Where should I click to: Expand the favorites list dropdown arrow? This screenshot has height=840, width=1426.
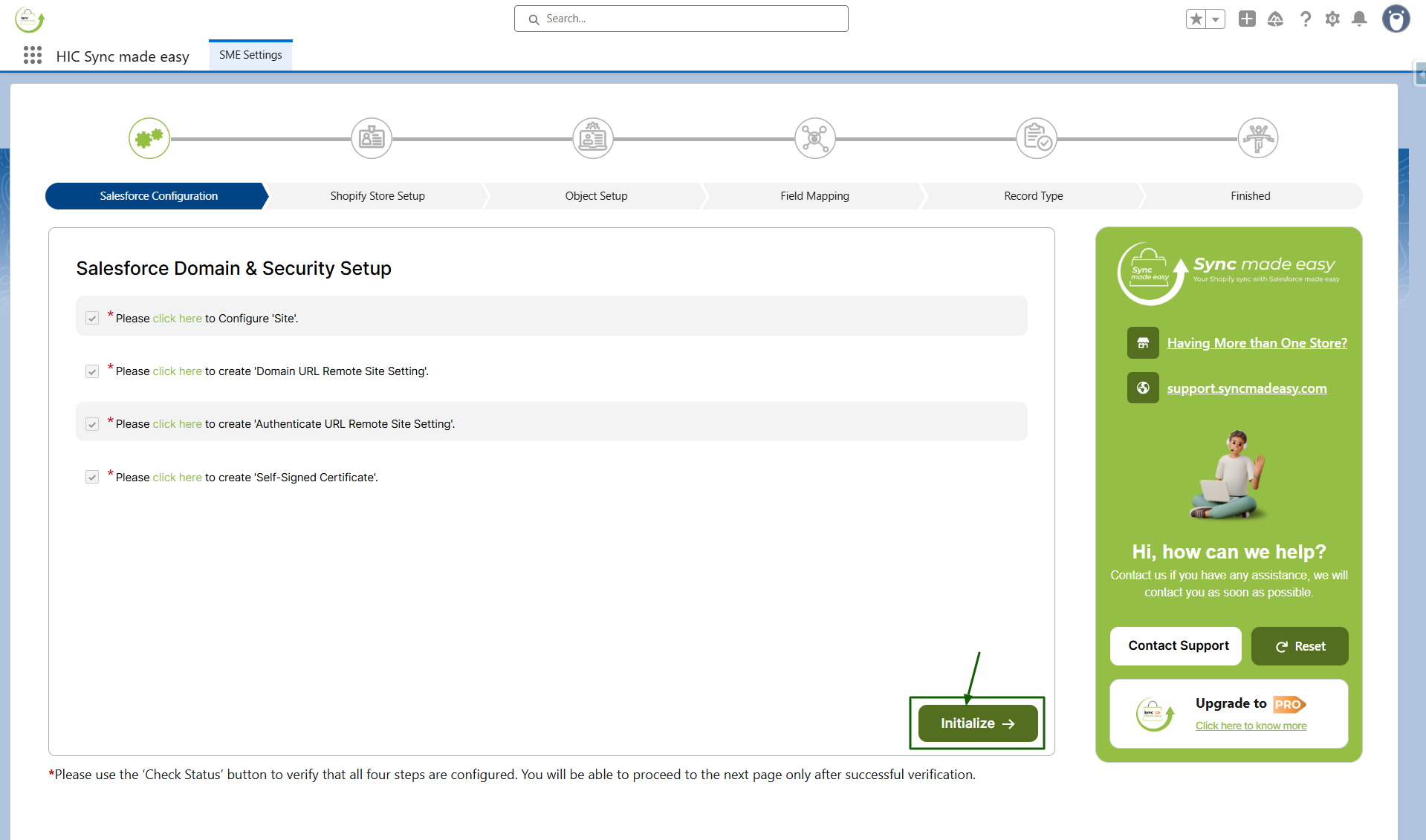click(x=1216, y=19)
